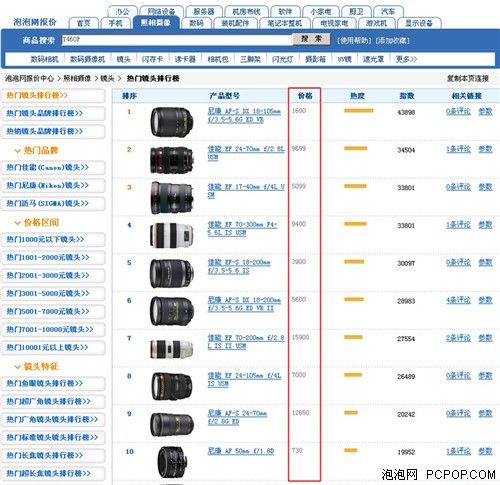Open the 闪存卡 category
The height and width of the screenshot is (485, 500).
152,59
